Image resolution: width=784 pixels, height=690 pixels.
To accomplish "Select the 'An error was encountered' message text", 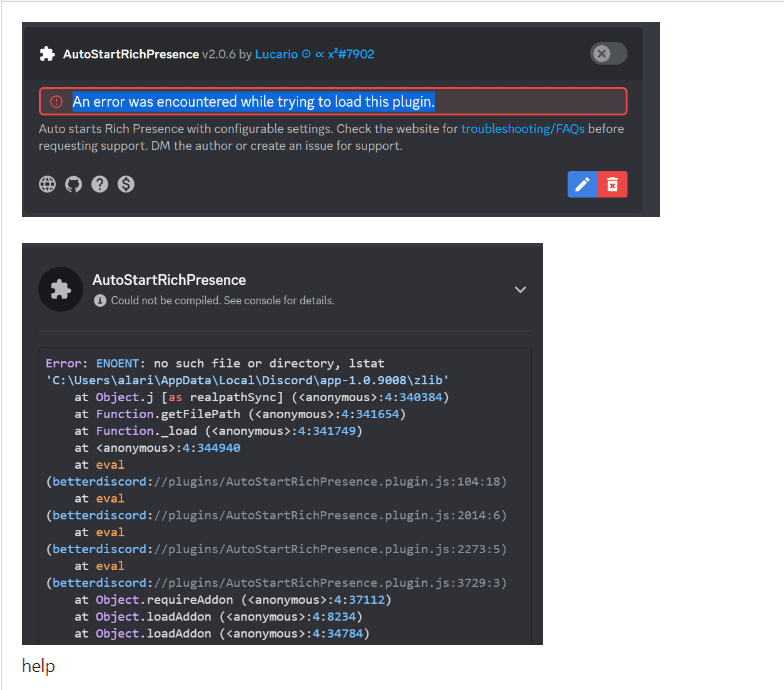I will click(x=254, y=102).
